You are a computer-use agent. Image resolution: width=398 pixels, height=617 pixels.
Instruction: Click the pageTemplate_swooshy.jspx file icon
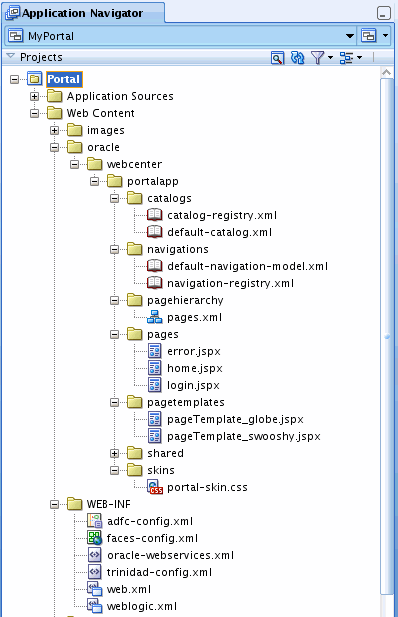coord(154,436)
